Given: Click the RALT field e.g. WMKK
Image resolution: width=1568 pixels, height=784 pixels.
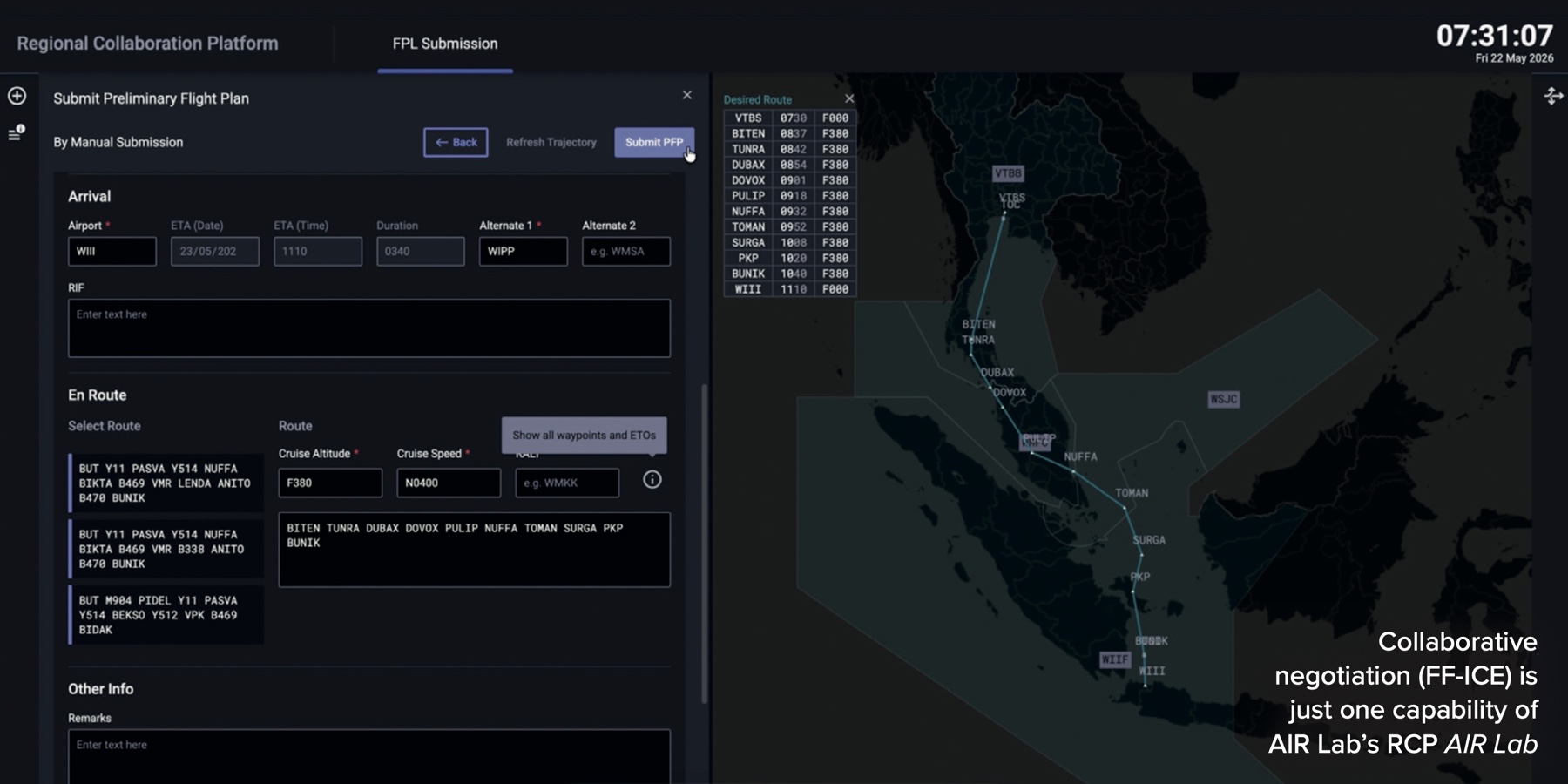Looking at the screenshot, I should click(x=567, y=483).
